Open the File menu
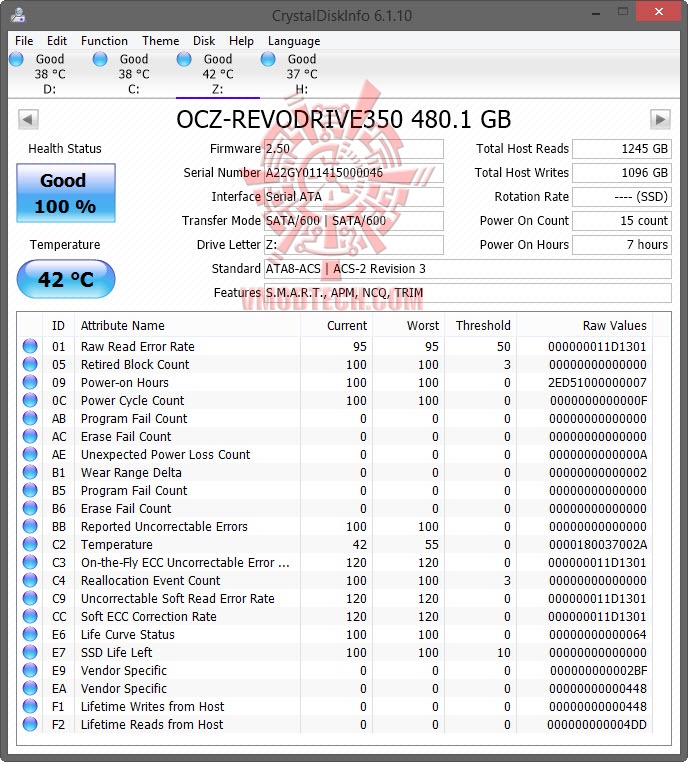Screen dimensions: 688x762 [24, 41]
